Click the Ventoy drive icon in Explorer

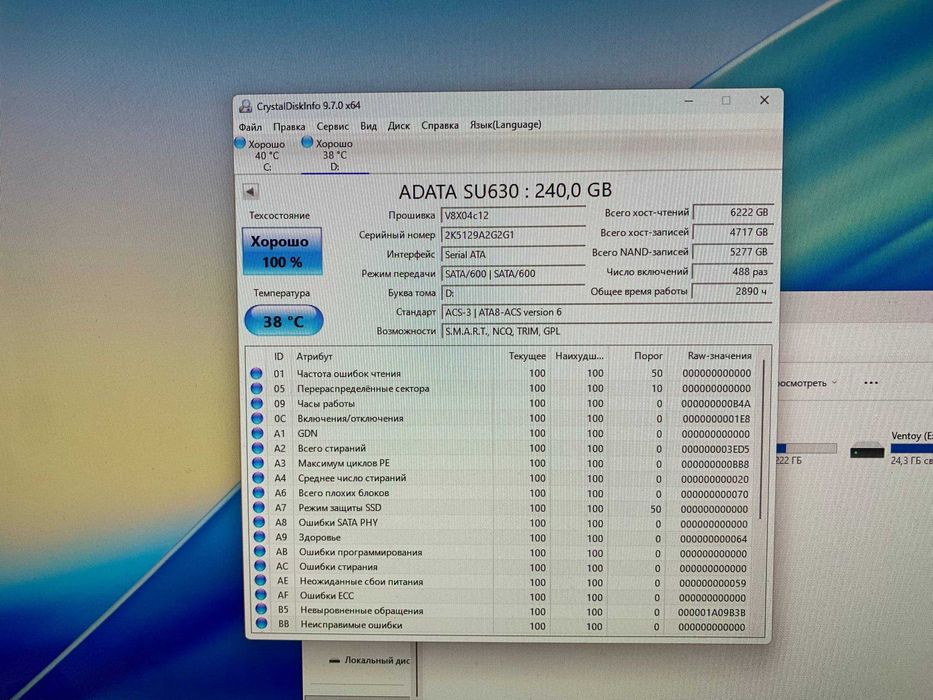867,451
